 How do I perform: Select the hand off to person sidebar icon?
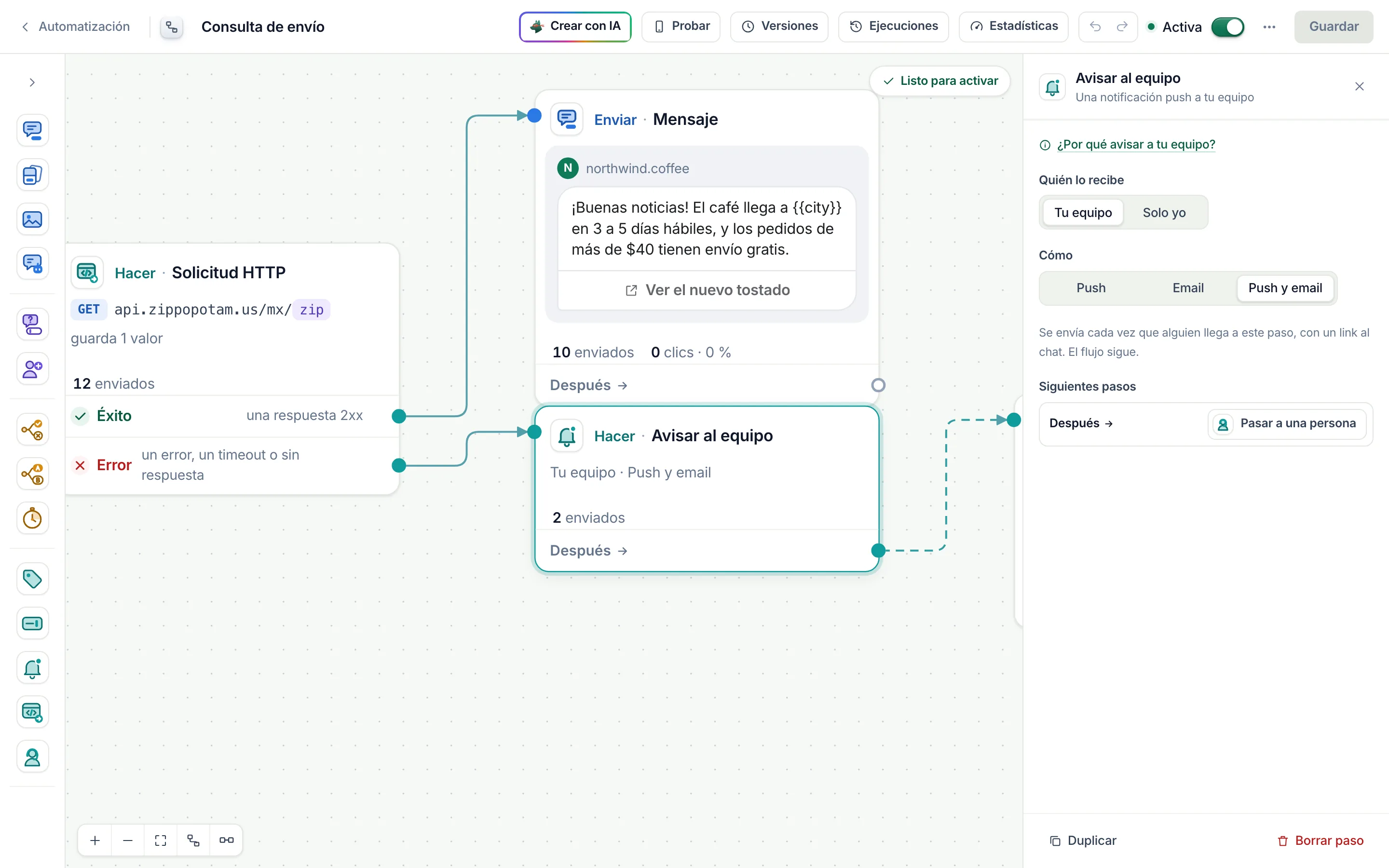click(x=32, y=757)
